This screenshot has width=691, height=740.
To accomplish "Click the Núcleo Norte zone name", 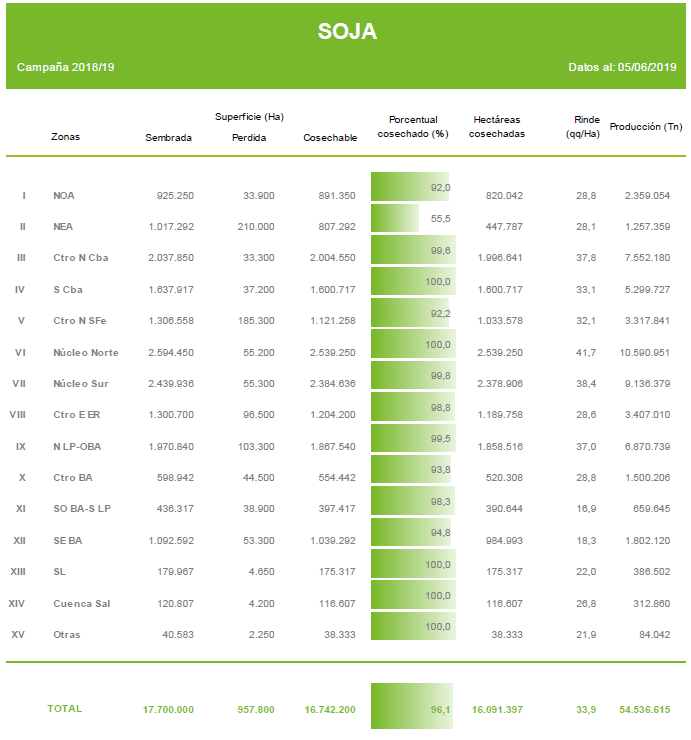I will [x=85, y=353].
